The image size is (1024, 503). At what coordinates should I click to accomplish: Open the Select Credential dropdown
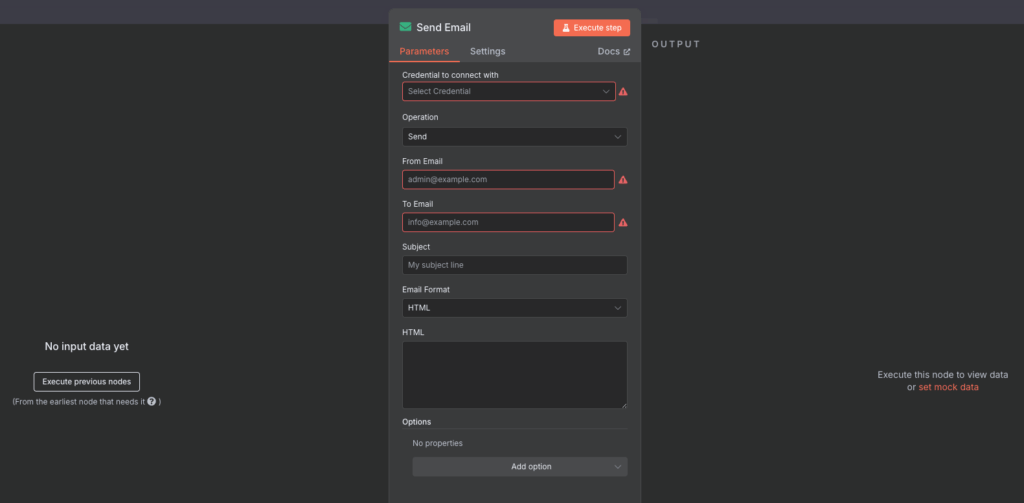508,91
